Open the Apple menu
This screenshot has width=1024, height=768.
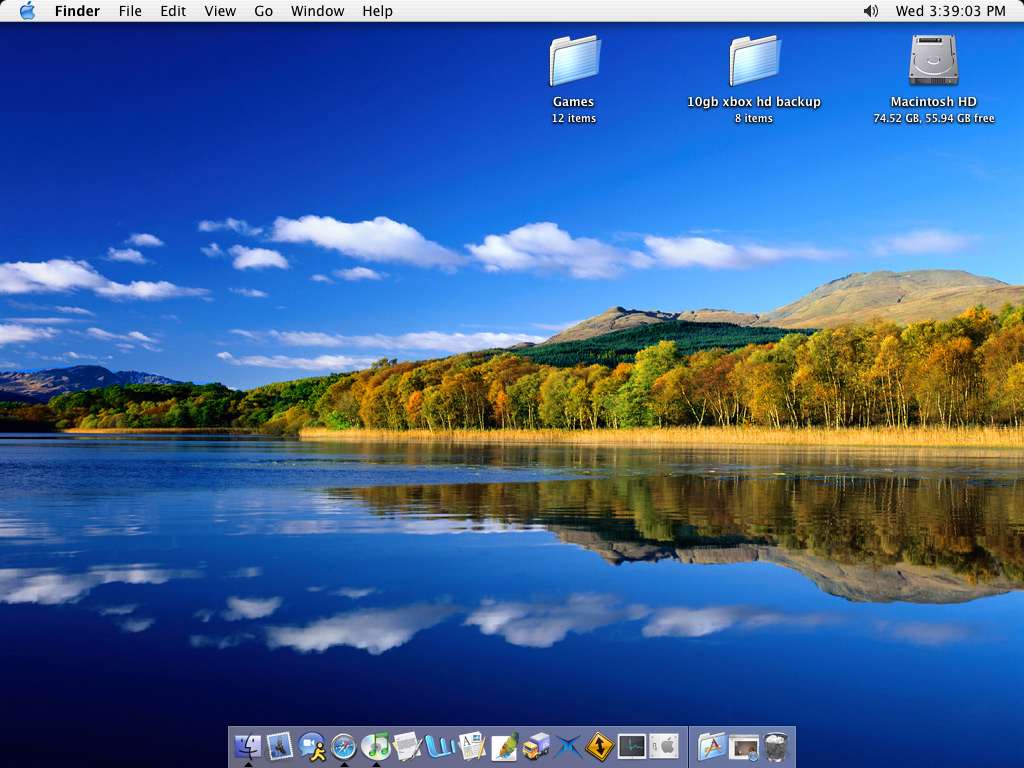click(x=27, y=11)
